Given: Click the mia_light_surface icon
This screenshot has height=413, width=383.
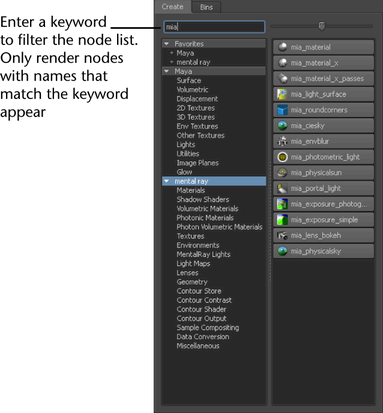Looking at the screenshot, I should tap(282, 94).
